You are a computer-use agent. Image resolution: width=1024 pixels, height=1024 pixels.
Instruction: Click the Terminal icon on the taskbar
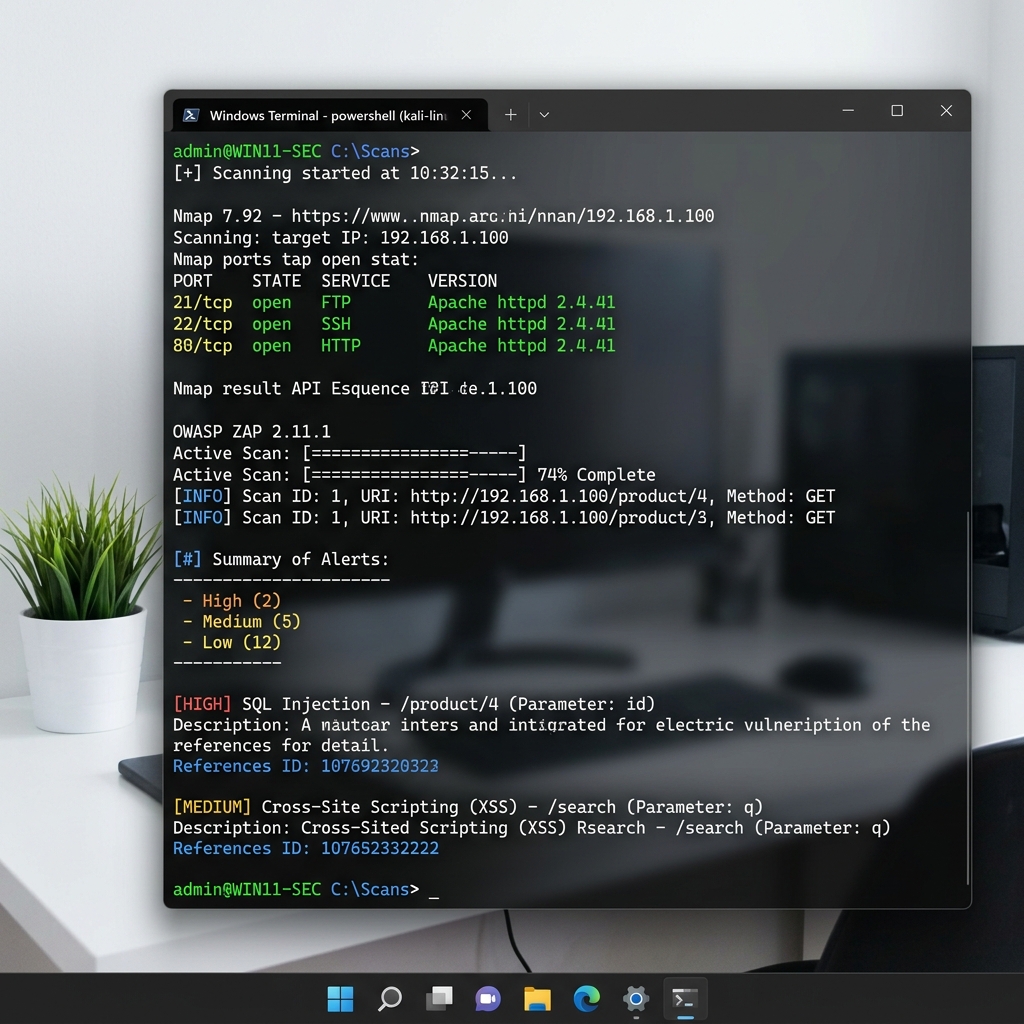pos(685,999)
